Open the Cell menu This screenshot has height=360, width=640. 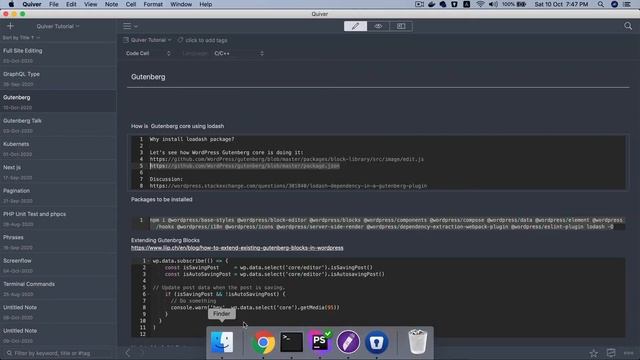click(131, 4)
